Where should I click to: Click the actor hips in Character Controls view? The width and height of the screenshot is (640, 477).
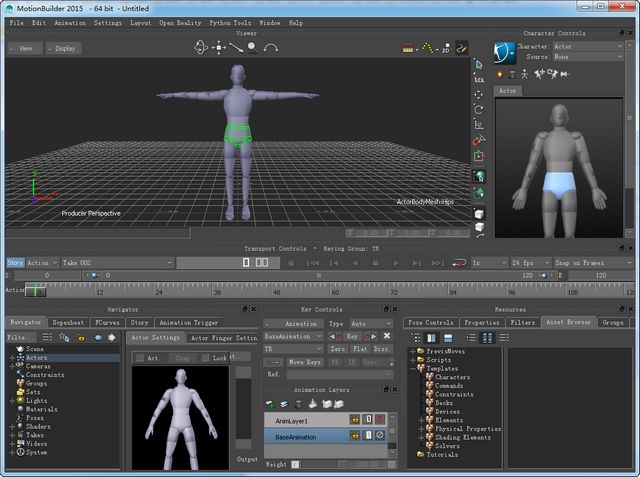point(559,184)
